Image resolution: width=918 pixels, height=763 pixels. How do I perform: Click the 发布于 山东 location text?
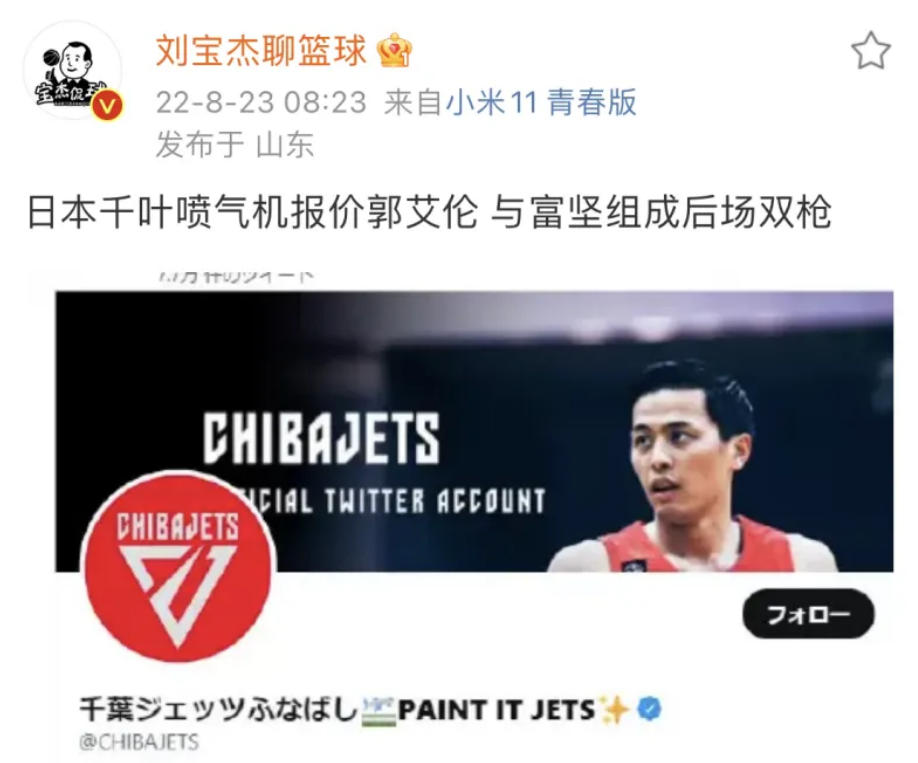235,145
